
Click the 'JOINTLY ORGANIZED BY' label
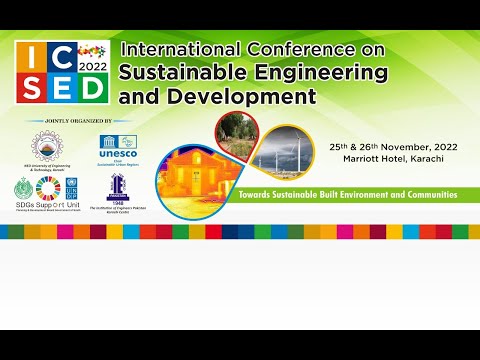coord(78,121)
